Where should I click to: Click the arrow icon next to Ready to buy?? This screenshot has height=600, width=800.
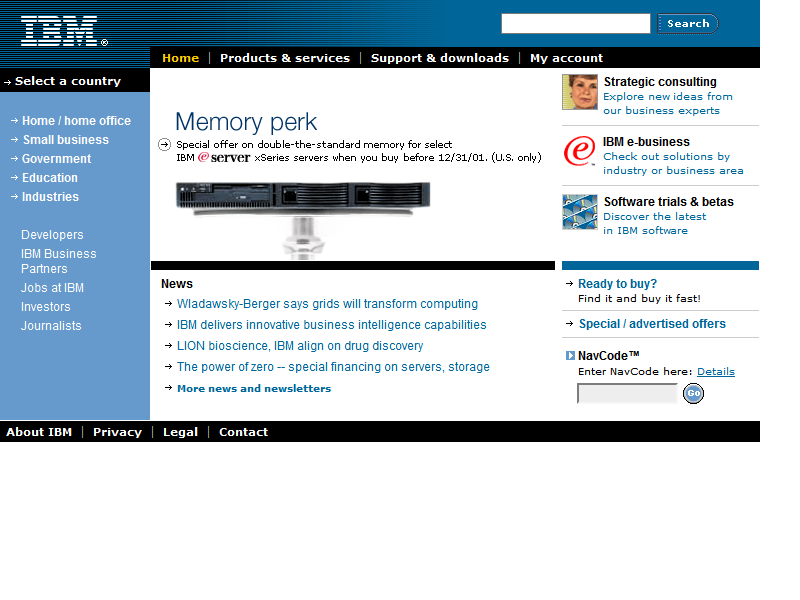coord(570,283)
